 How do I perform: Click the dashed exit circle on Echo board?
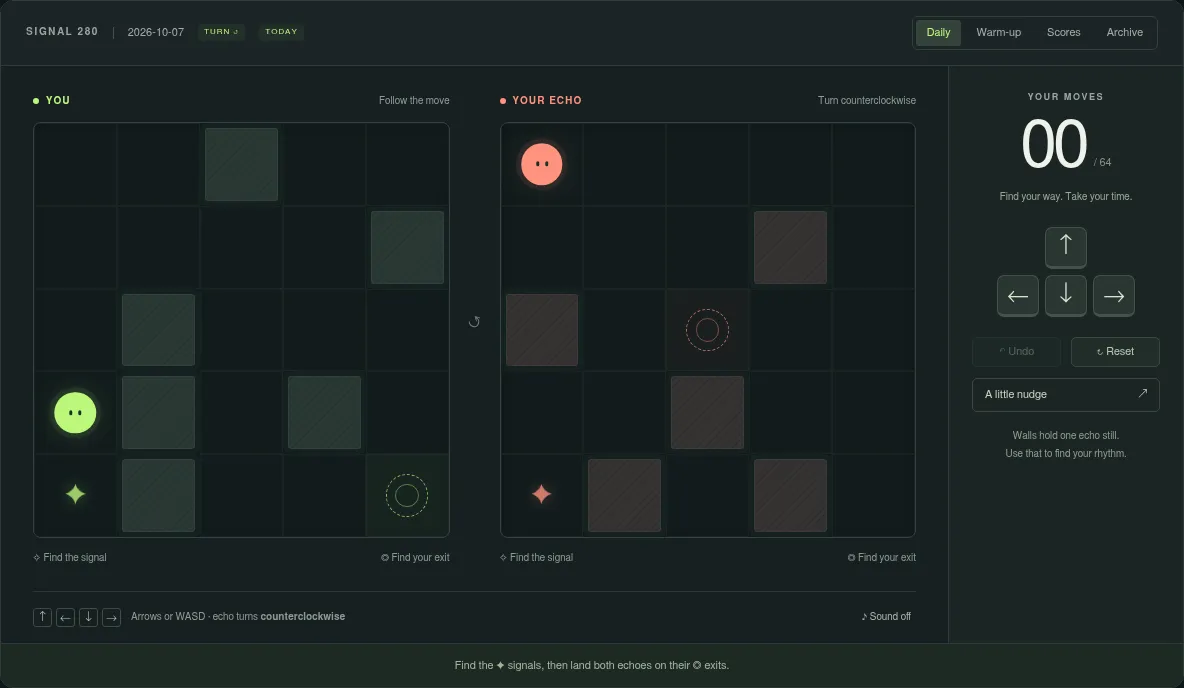pos(707,330)
